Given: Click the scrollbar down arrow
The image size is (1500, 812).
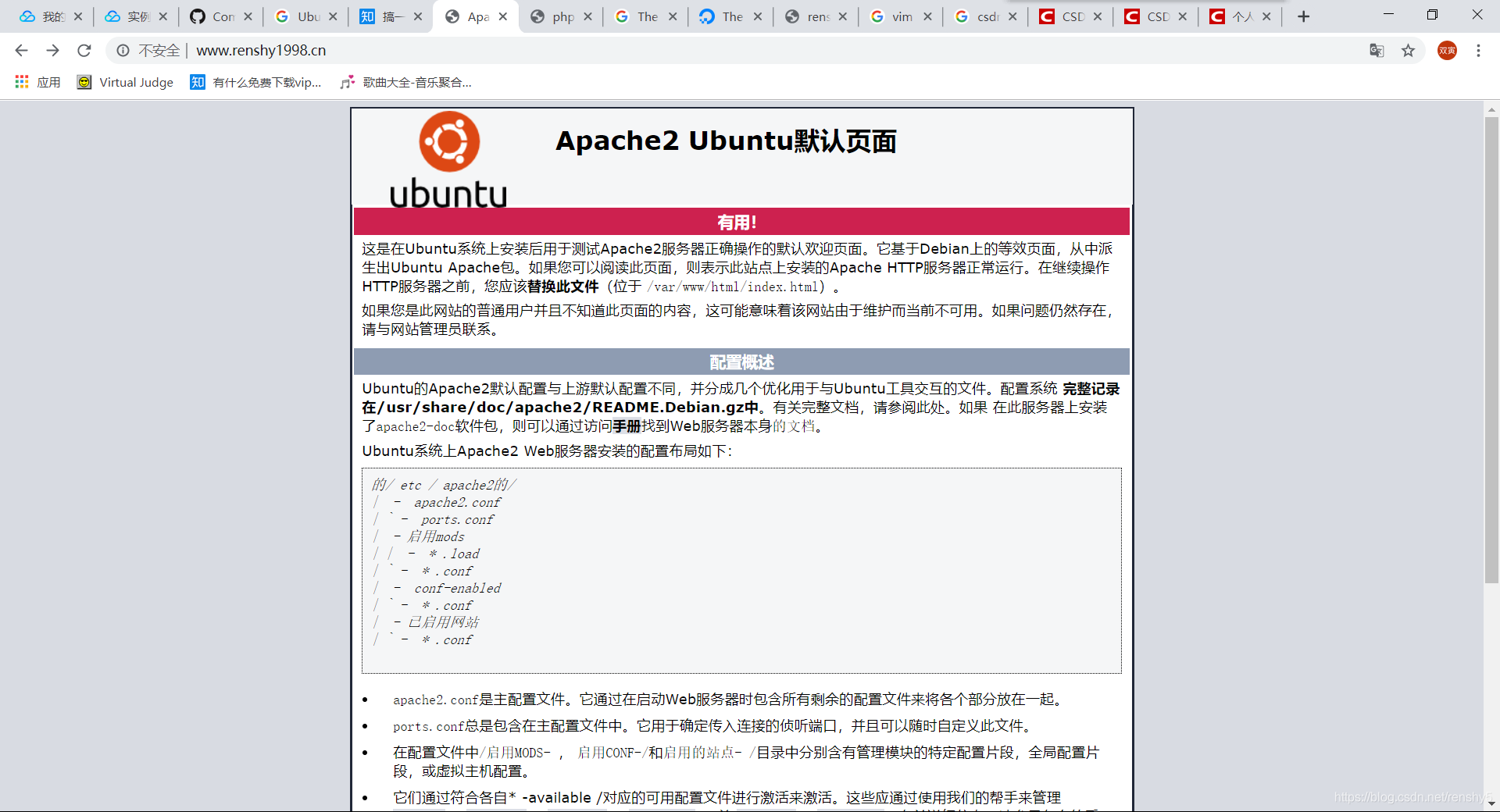Looking at the screenshot, I should [x=1491, y=803].
